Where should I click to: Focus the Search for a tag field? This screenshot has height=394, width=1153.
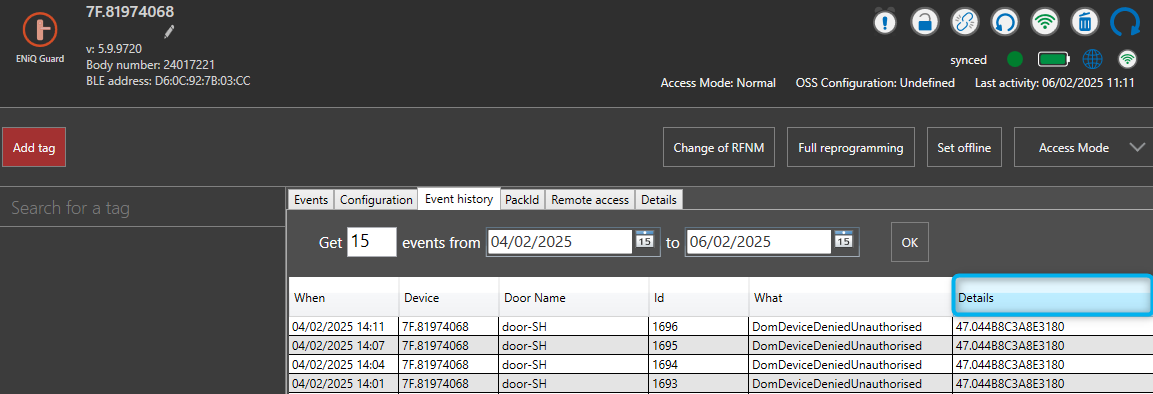[143, 208]
